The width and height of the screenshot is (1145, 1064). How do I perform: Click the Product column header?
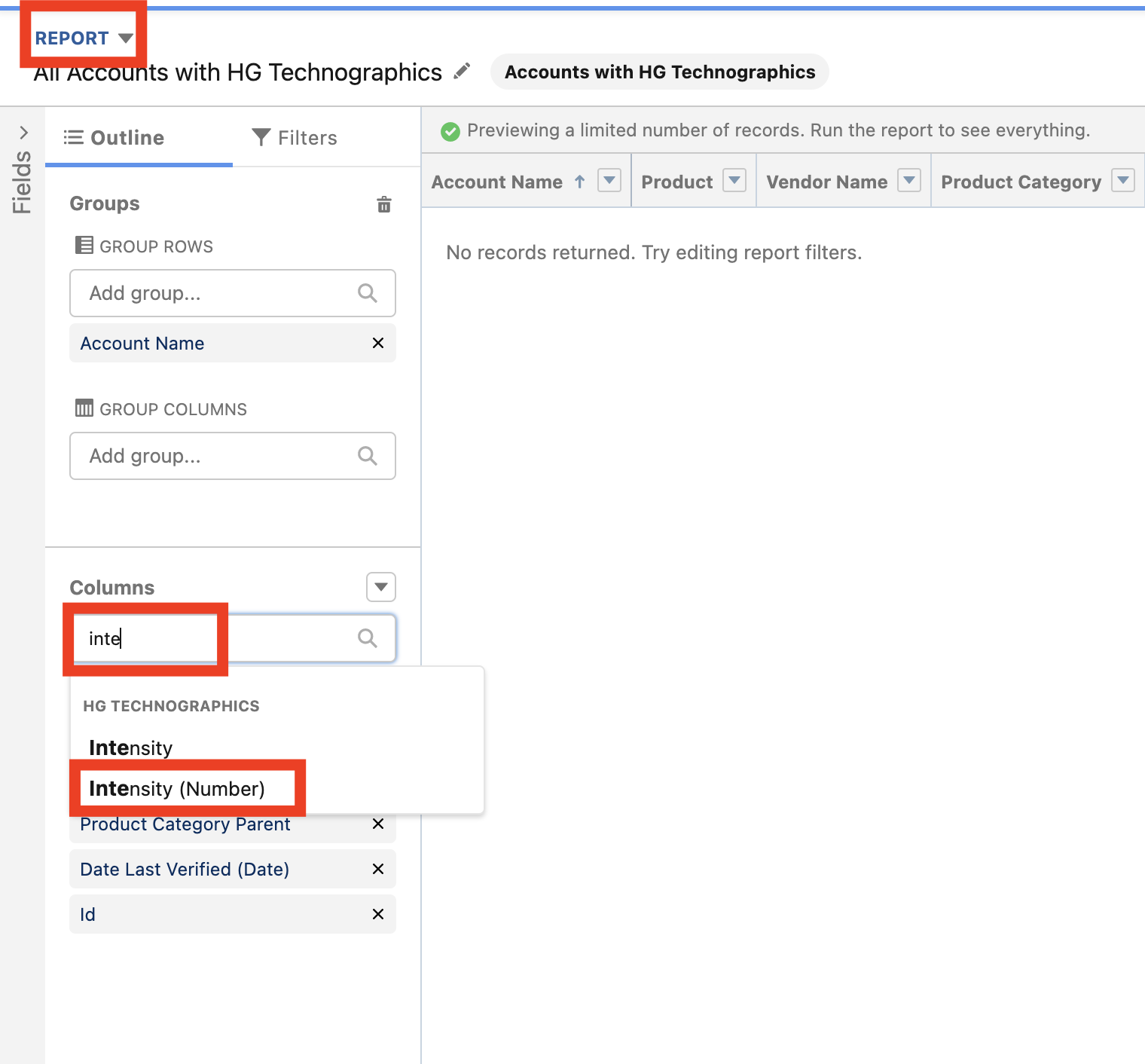tap(677, 182)
